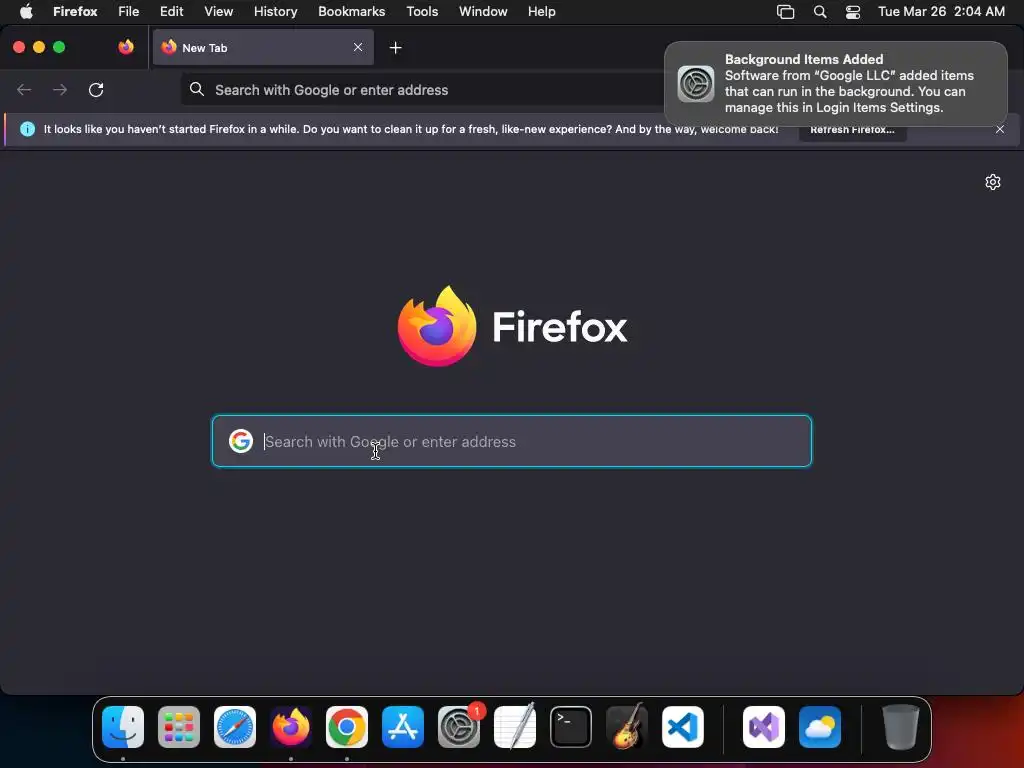This screenshot has height=768, width=1024.
Task: Open the Apple menu
Action: [x=26, y=11]
